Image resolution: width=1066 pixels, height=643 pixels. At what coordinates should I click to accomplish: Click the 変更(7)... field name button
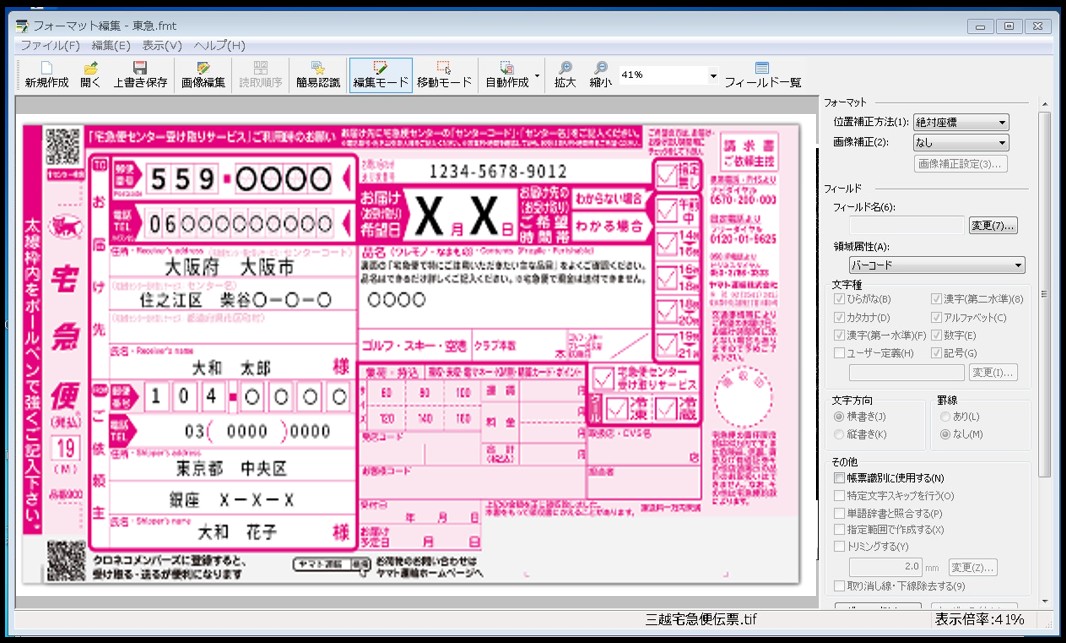point(993,226)
